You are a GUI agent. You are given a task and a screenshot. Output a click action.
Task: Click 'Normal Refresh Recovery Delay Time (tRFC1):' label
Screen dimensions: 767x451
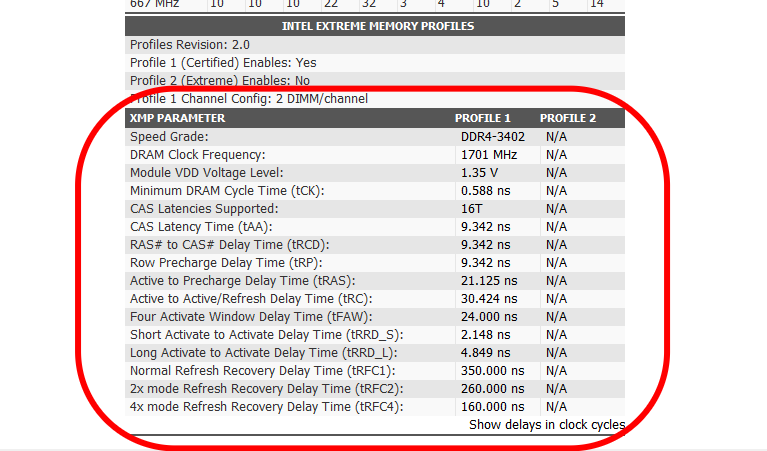tap(263, 371)
